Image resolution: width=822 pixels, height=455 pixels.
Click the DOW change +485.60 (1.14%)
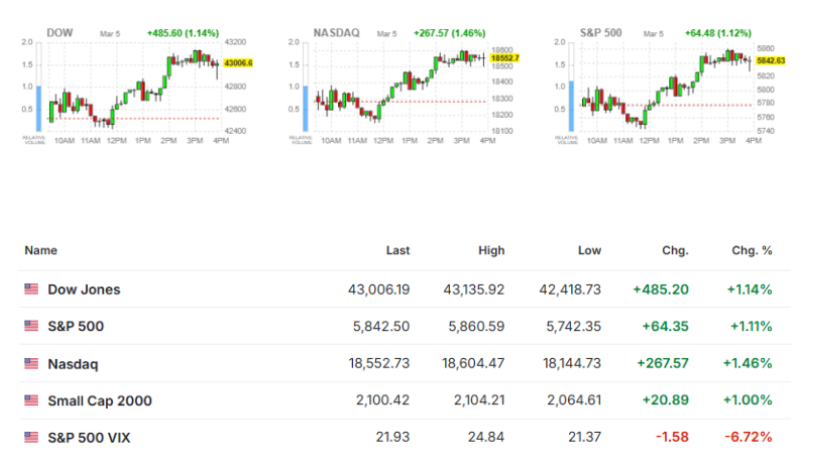click(x=183, y=33)
